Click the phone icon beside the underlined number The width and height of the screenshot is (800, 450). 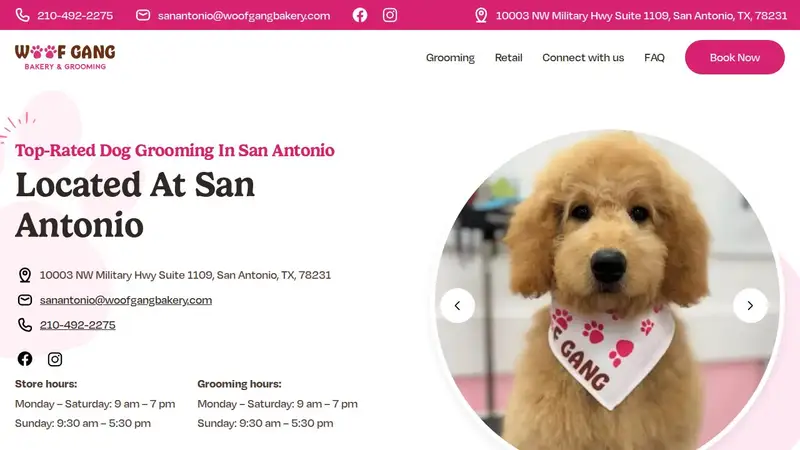coord(24,325)
